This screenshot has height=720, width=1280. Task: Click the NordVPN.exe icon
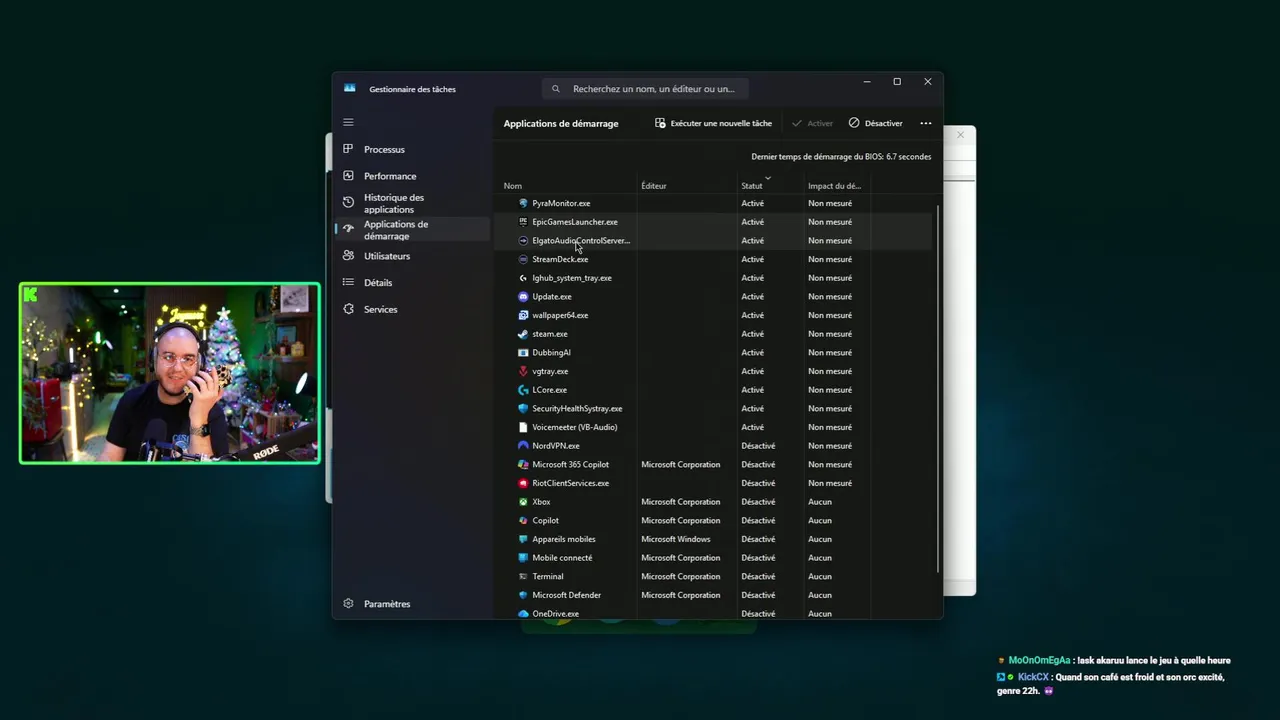[x=523, y=446]
